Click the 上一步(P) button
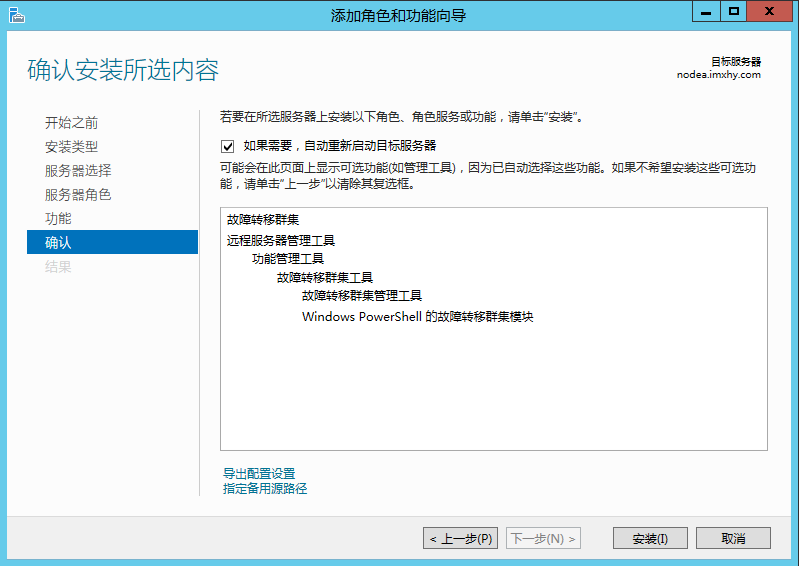 (460, 538)
